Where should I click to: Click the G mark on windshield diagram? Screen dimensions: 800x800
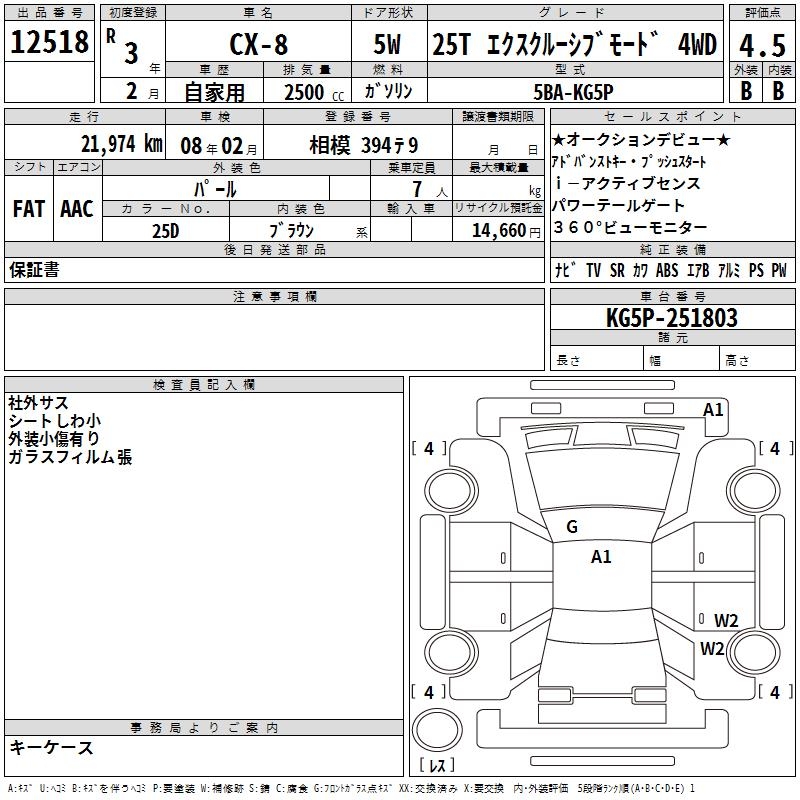(x=572, y=527)
